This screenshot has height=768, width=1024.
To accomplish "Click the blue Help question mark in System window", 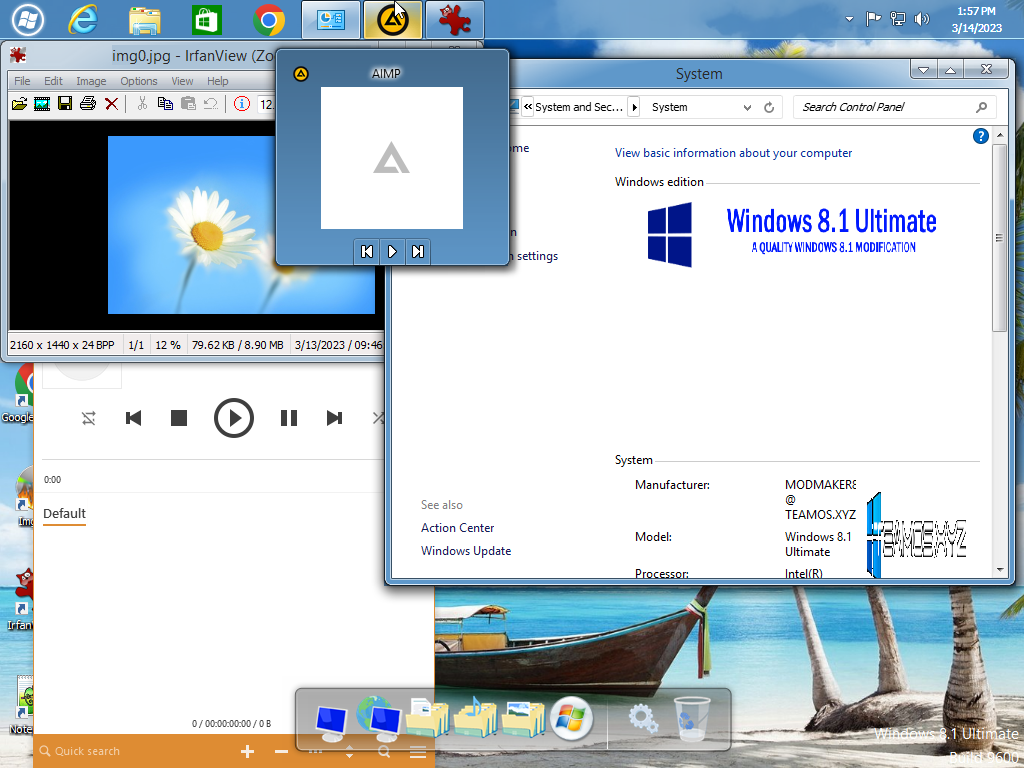I will point(980,136).
